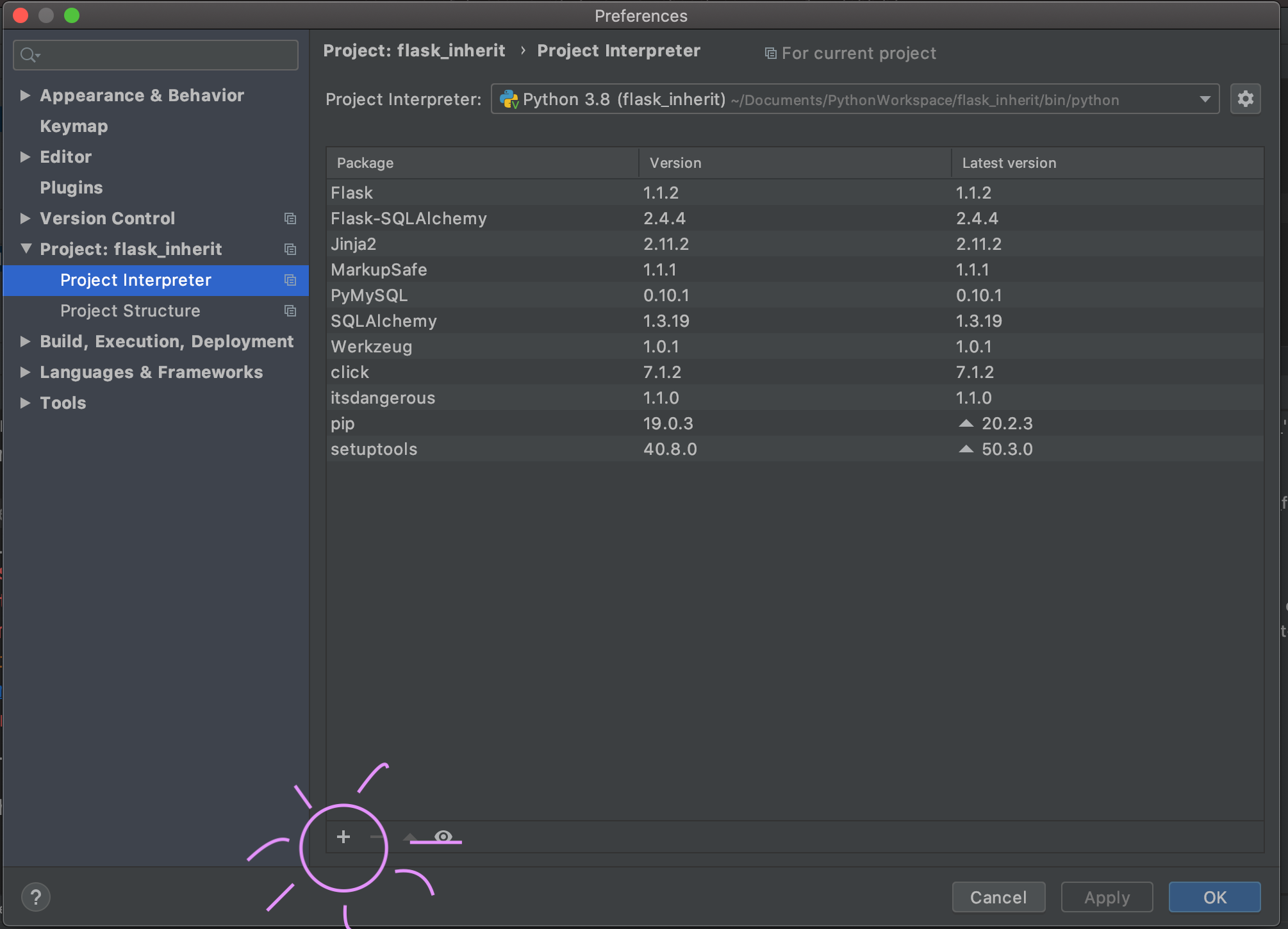Focus the preferences search field

pyautogui.click(x=167, y=55)
